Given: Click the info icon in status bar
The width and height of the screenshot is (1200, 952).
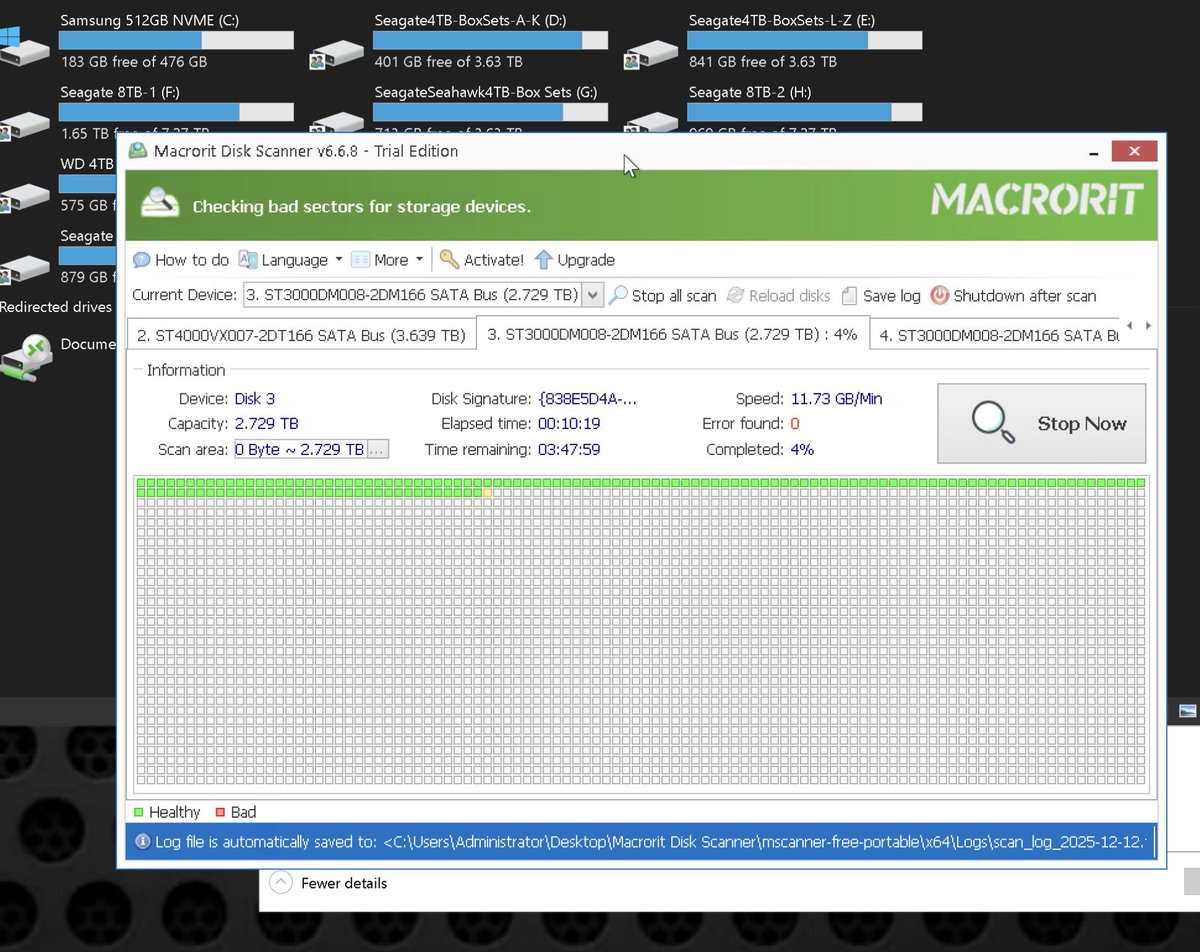Looking at the screenshot, I should point(142,842).
